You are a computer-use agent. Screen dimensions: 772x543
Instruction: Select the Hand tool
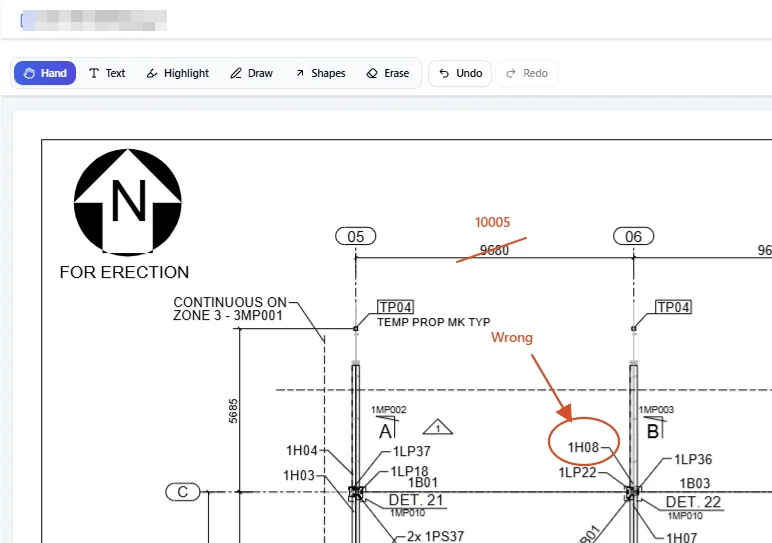click(45, 73)
